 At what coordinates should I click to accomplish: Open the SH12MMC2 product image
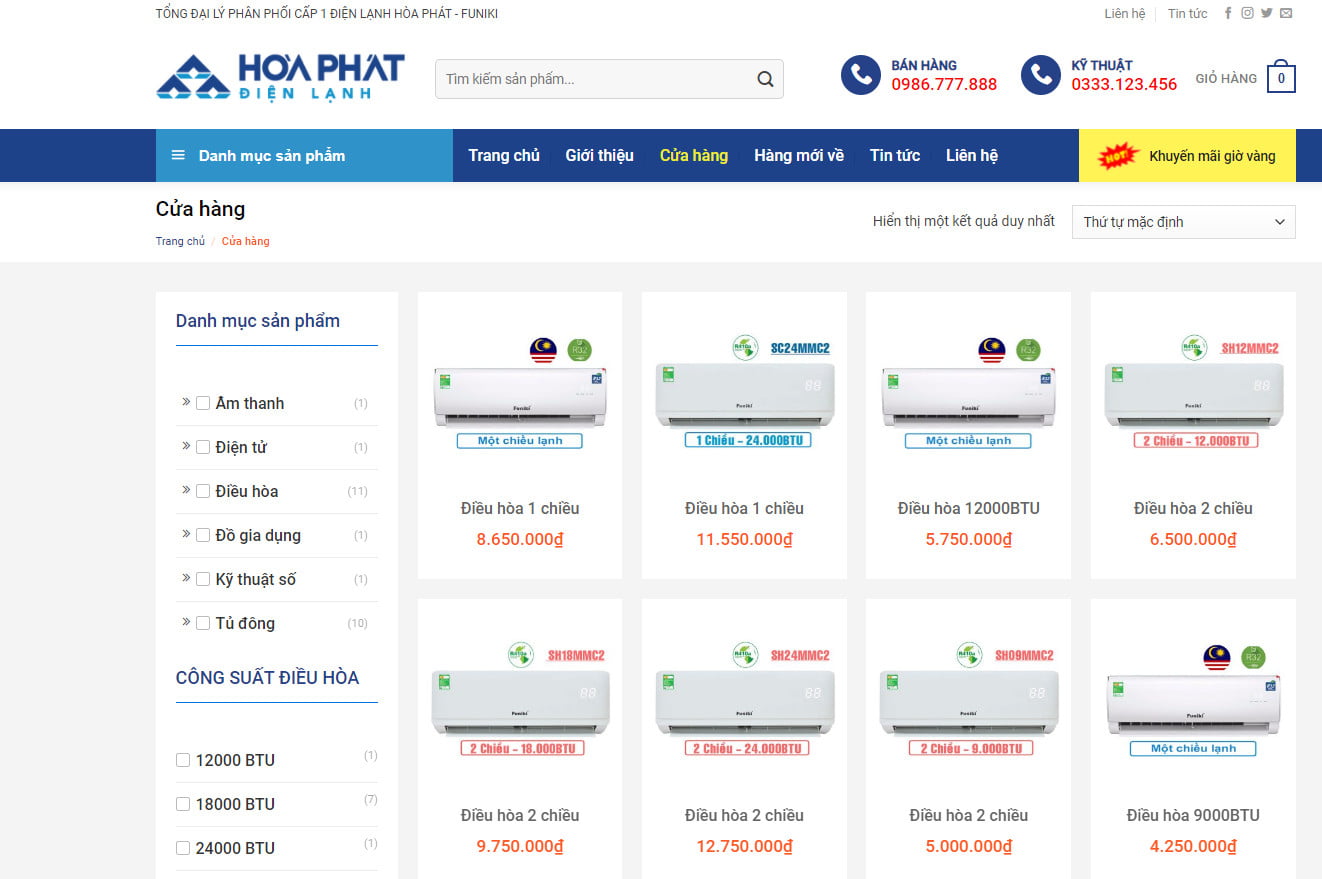point(1193,394)
